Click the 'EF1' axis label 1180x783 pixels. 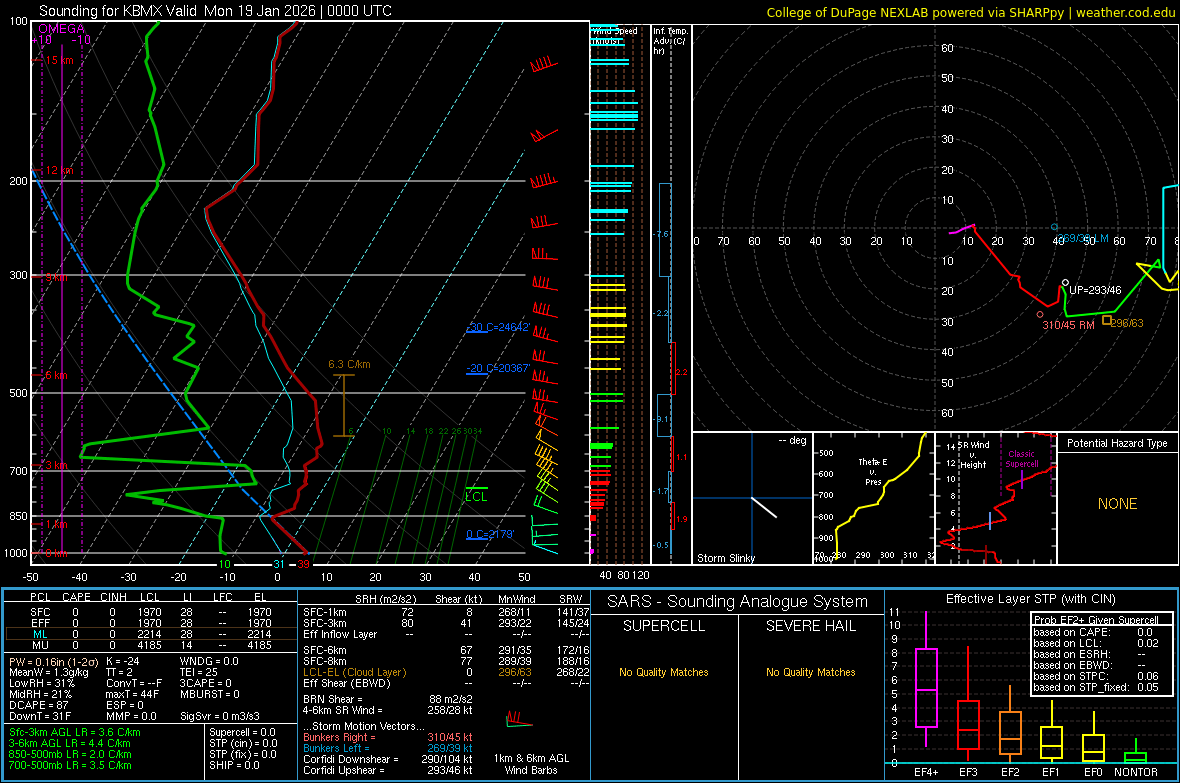coord(1051,772)
